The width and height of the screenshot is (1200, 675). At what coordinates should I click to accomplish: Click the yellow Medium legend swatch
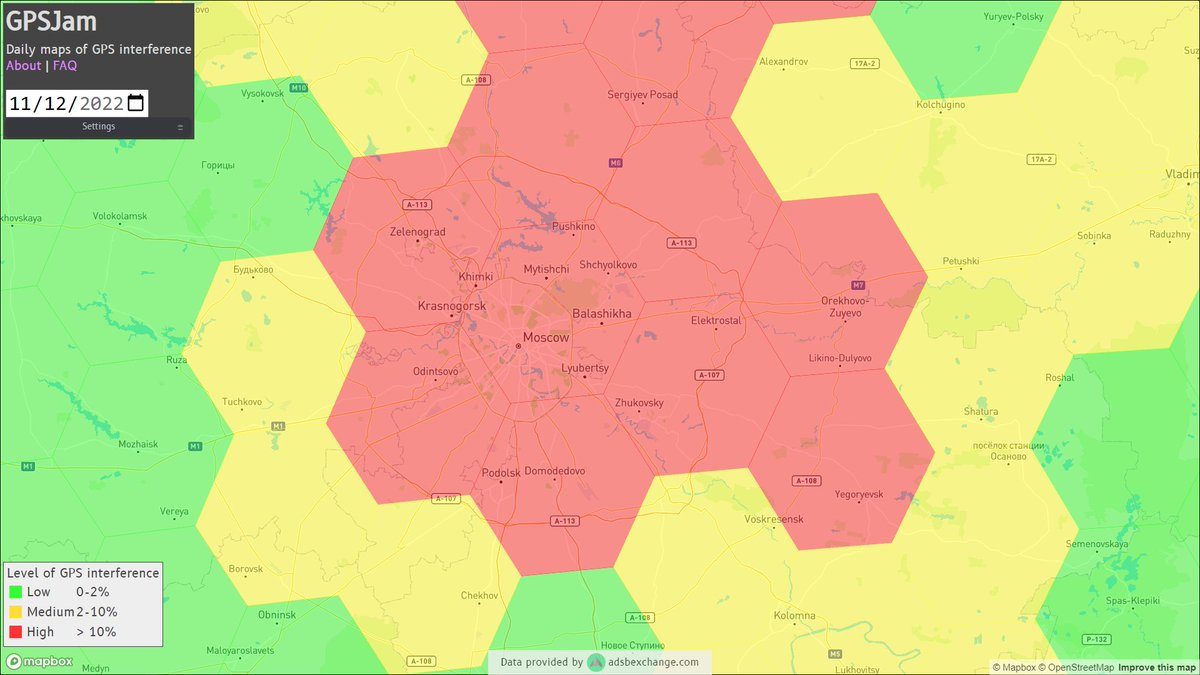tap(15, 612)
